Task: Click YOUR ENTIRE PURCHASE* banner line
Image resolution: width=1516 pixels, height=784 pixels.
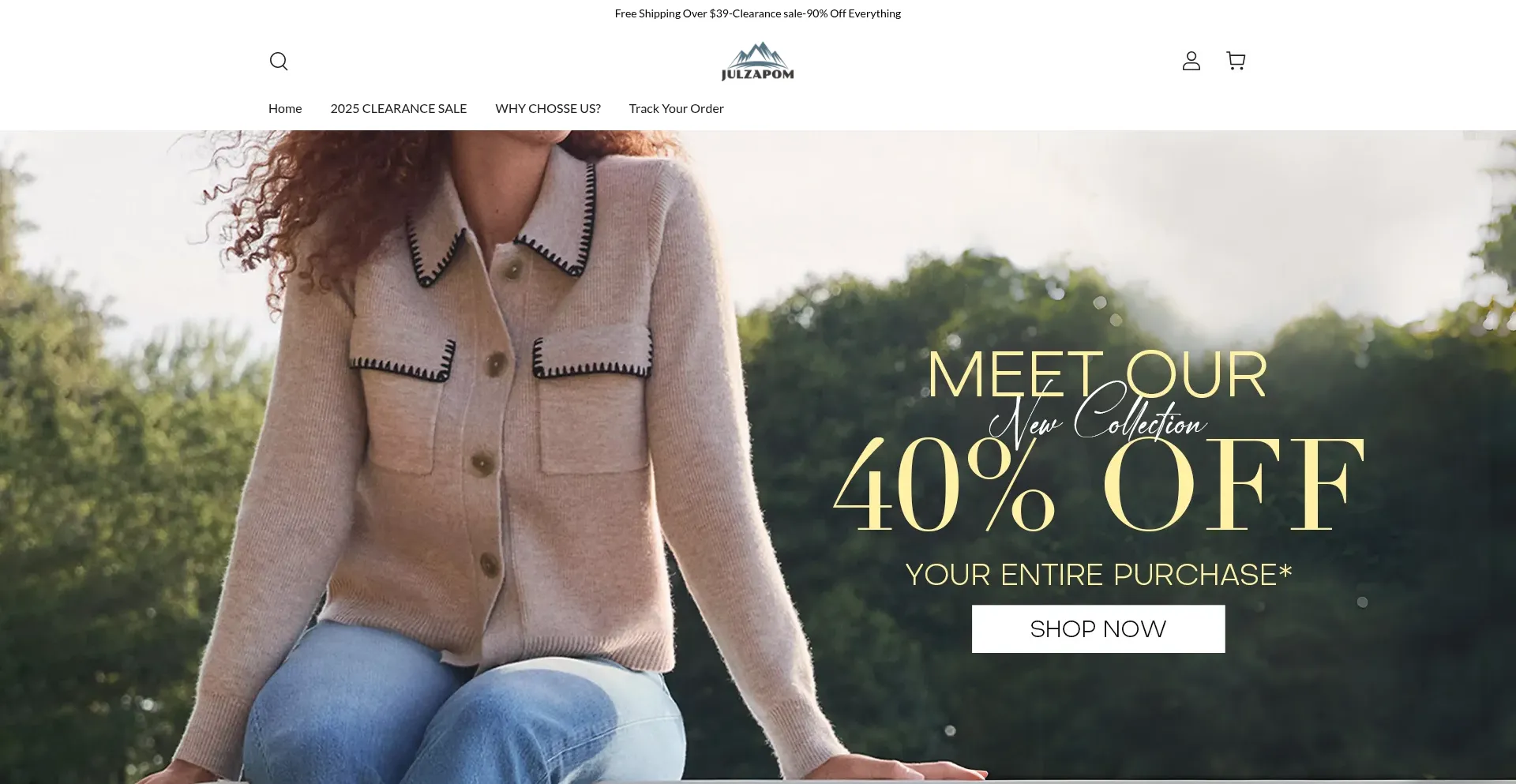Action: (x=1098, y=575)
